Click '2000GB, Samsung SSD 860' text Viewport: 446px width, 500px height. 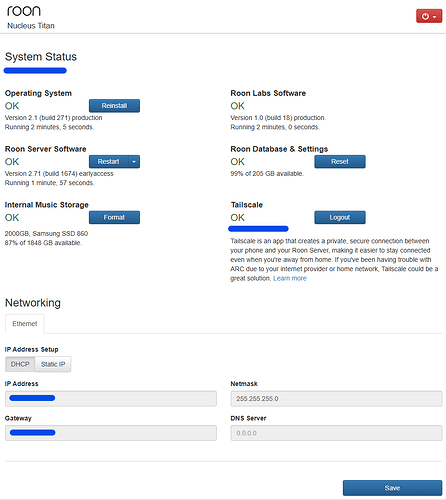tap(46, 234)
